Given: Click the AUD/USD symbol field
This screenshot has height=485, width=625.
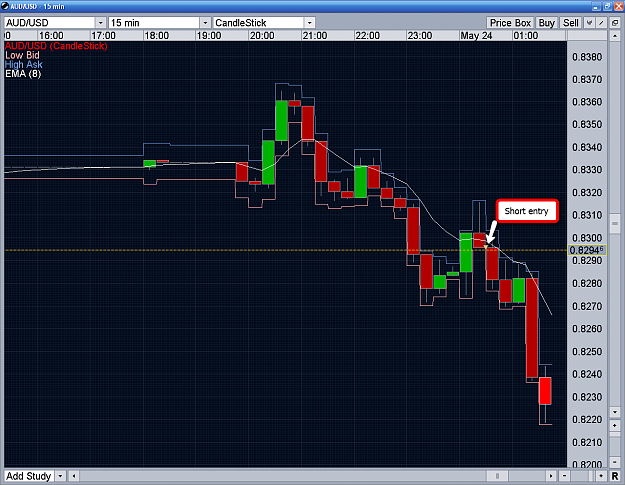Looking at the screenshot, I should pyautogui.click(x=50, y=23).
